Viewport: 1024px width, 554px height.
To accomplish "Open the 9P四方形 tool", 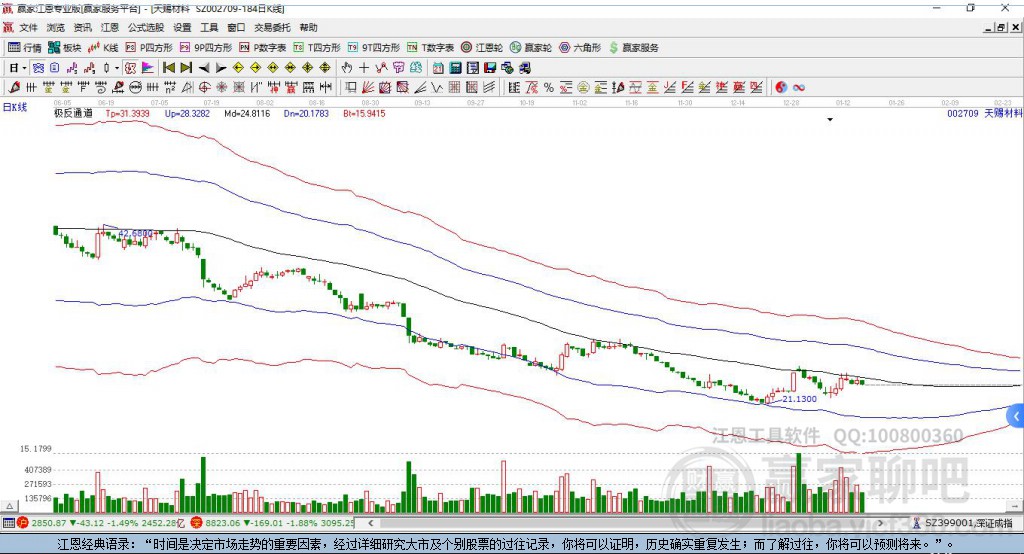I will [206, 48].
